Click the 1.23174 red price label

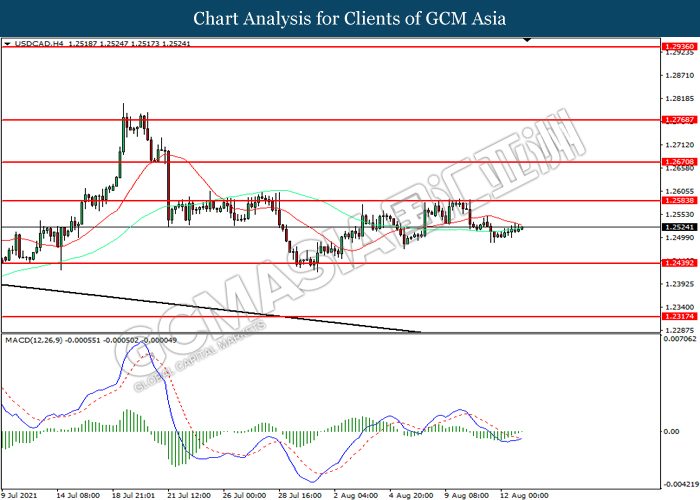coord(679,316)
